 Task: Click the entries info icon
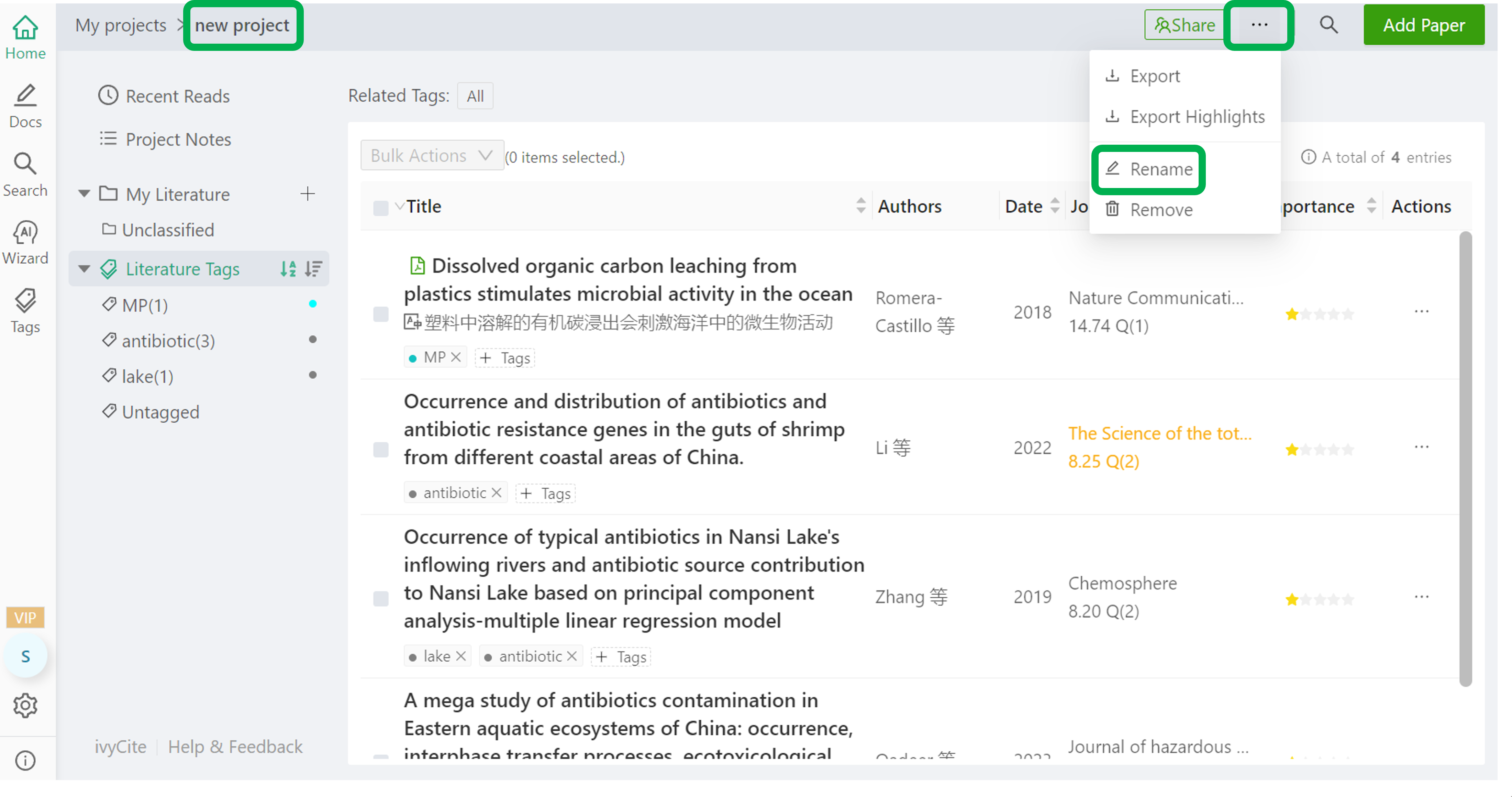pyautogui.click(x=1308, y=157)
